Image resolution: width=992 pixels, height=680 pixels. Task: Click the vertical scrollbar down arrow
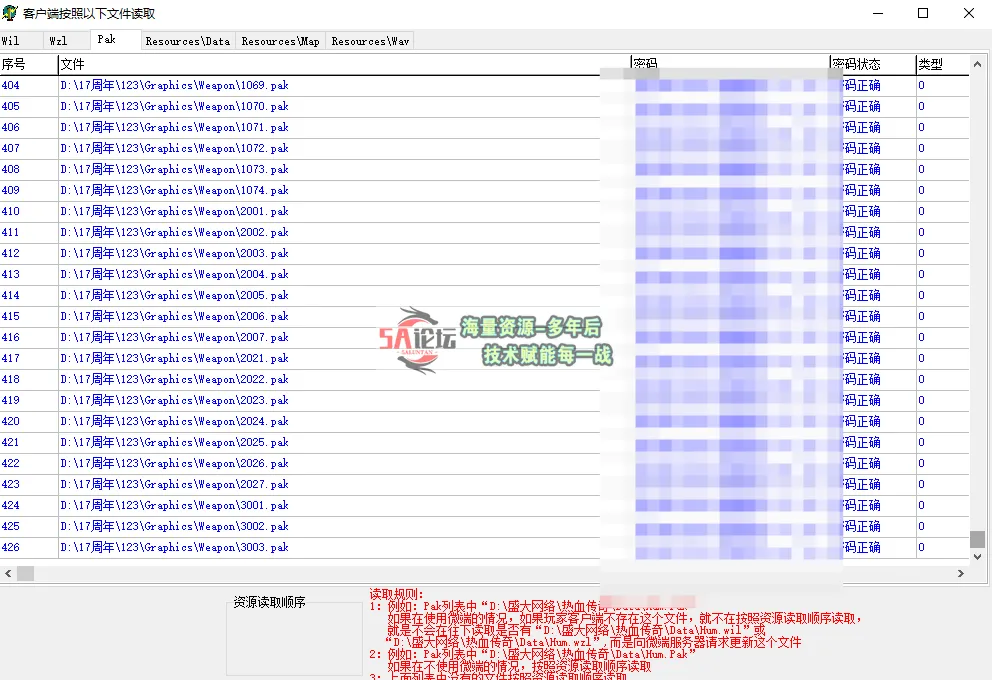tap(977, 557)
